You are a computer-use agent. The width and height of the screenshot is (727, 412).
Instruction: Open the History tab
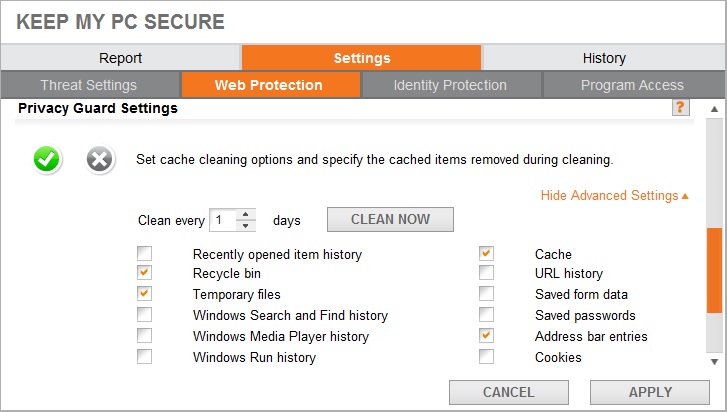[604, 58]
